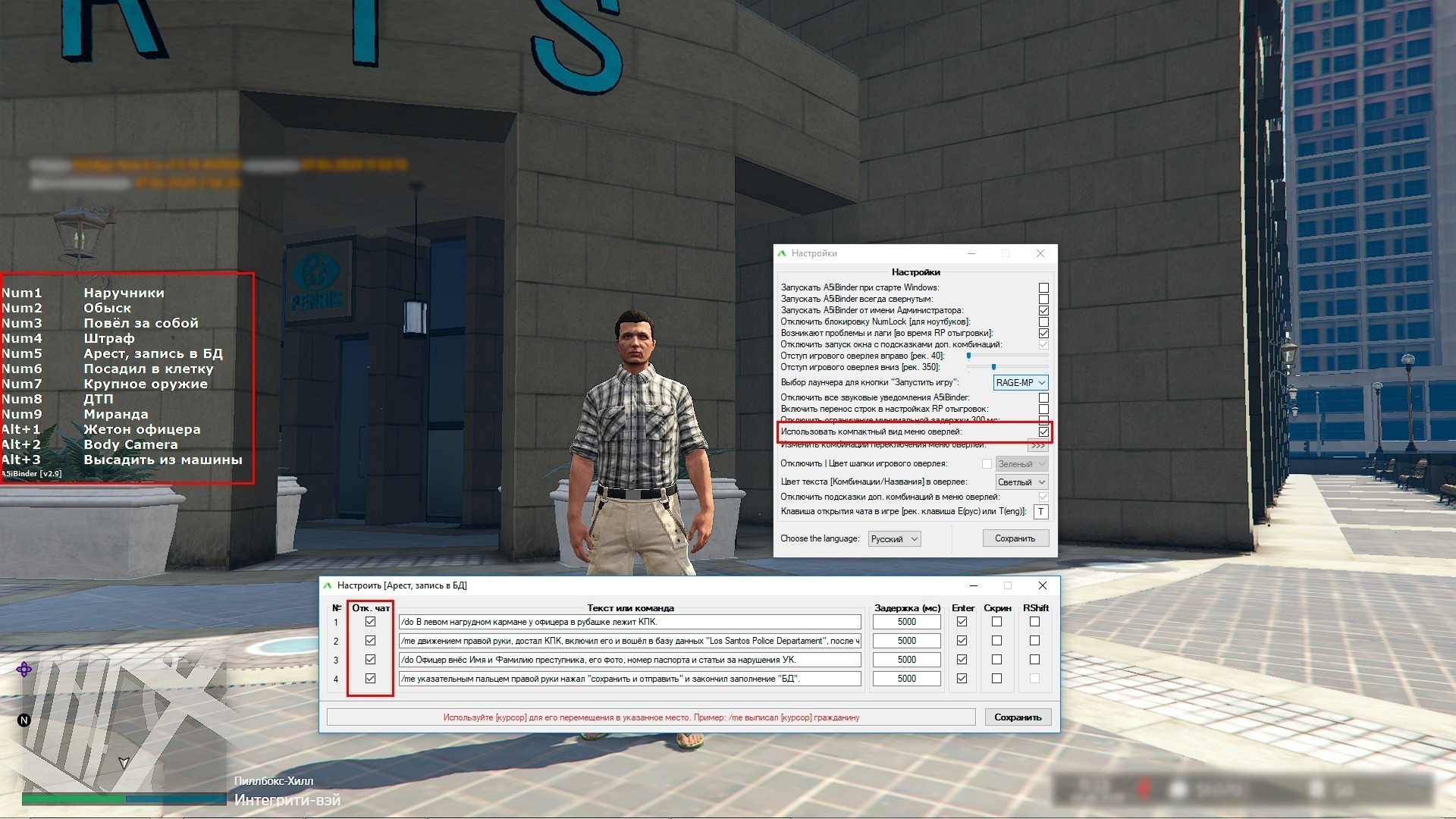Click the chat key field showing 'T'
The image size is (1456, 819).
pos(1041,512)
